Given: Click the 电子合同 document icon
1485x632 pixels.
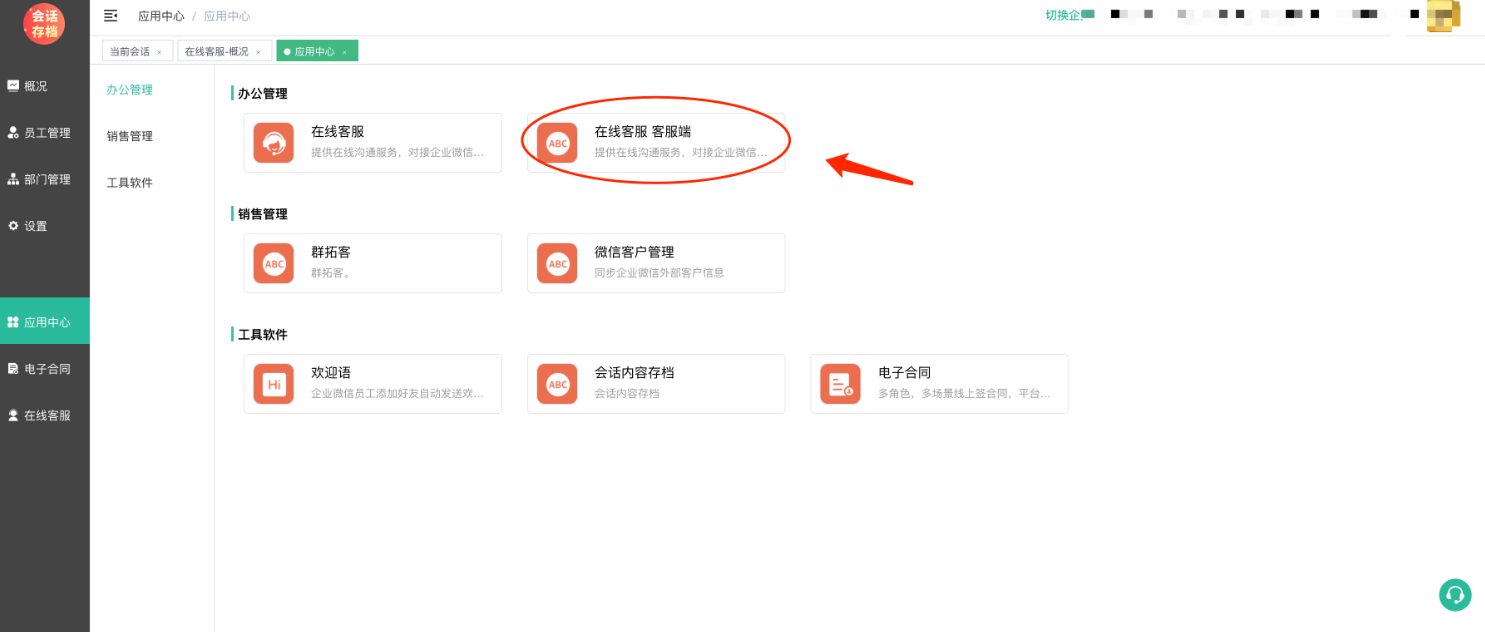Looking at the screenshot, I should (x=840, y=384).
